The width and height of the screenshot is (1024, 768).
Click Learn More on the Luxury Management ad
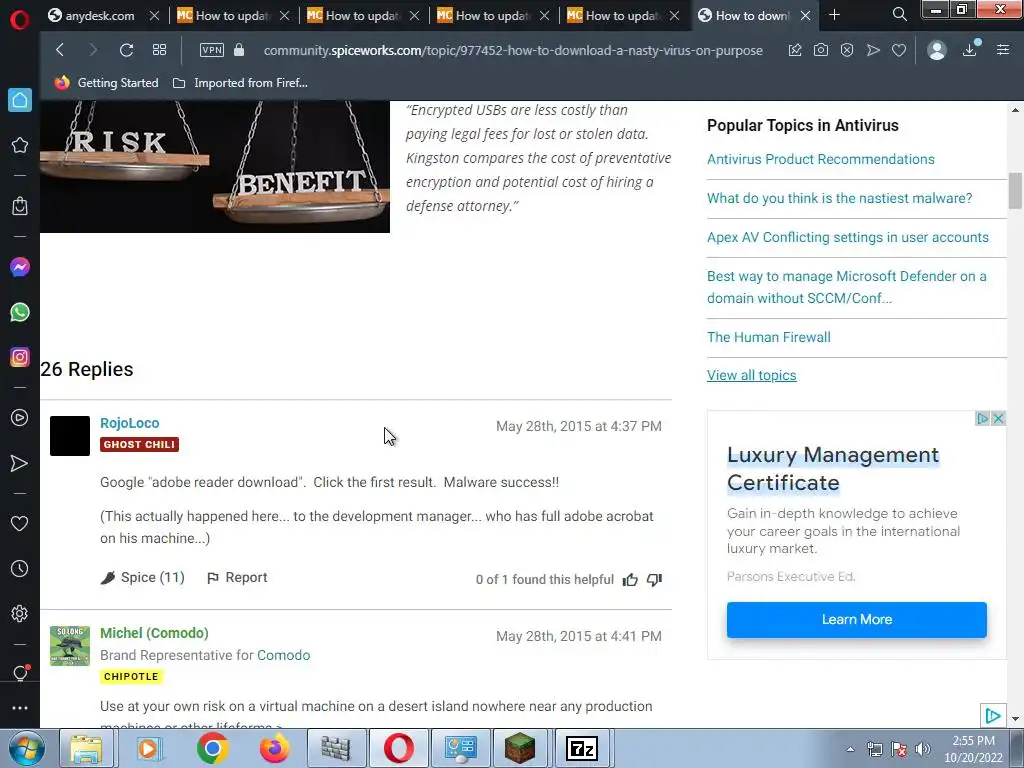pyautogui.click(x=856, y=620)
